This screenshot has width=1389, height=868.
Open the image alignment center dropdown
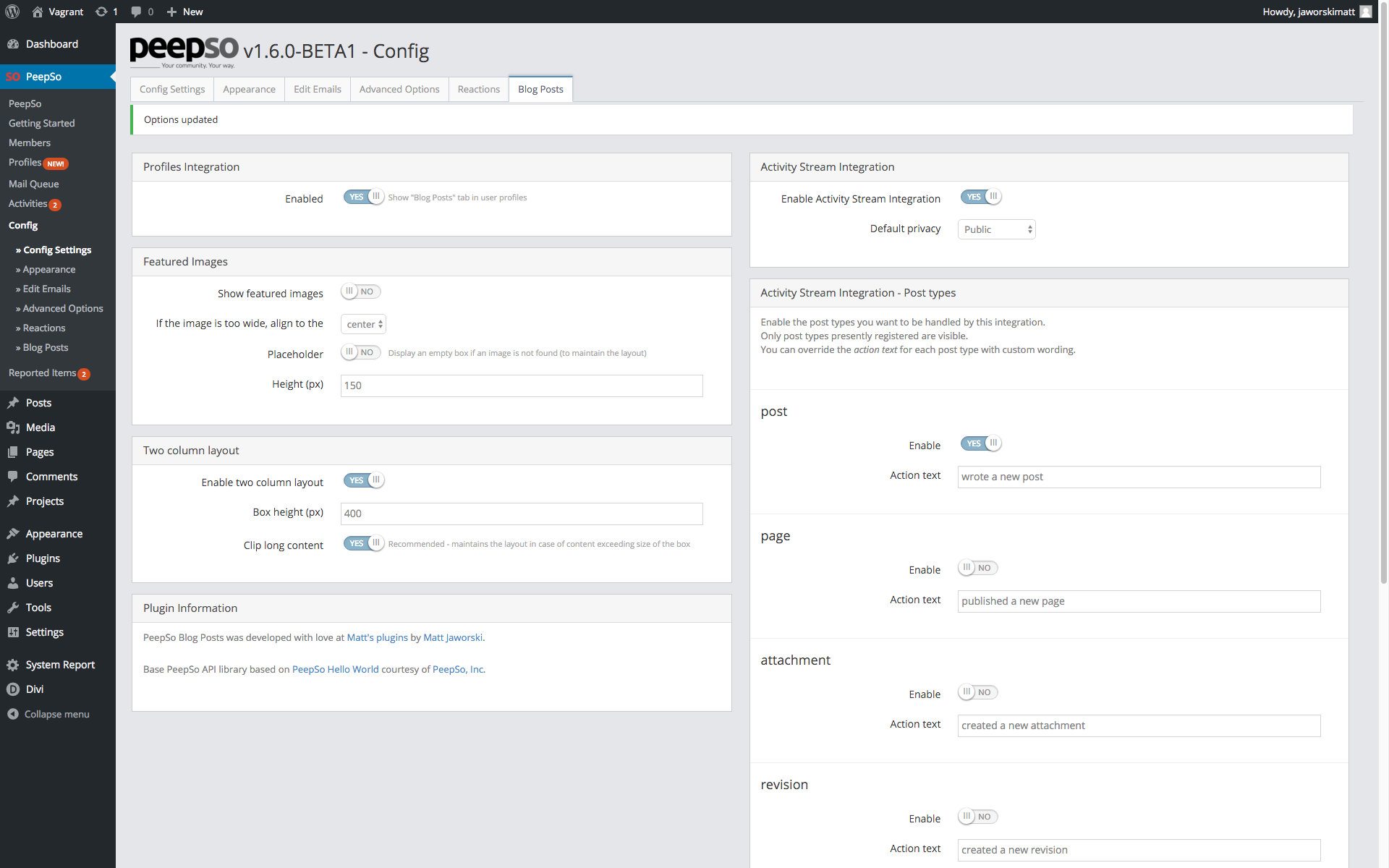(x=363, y=324)
